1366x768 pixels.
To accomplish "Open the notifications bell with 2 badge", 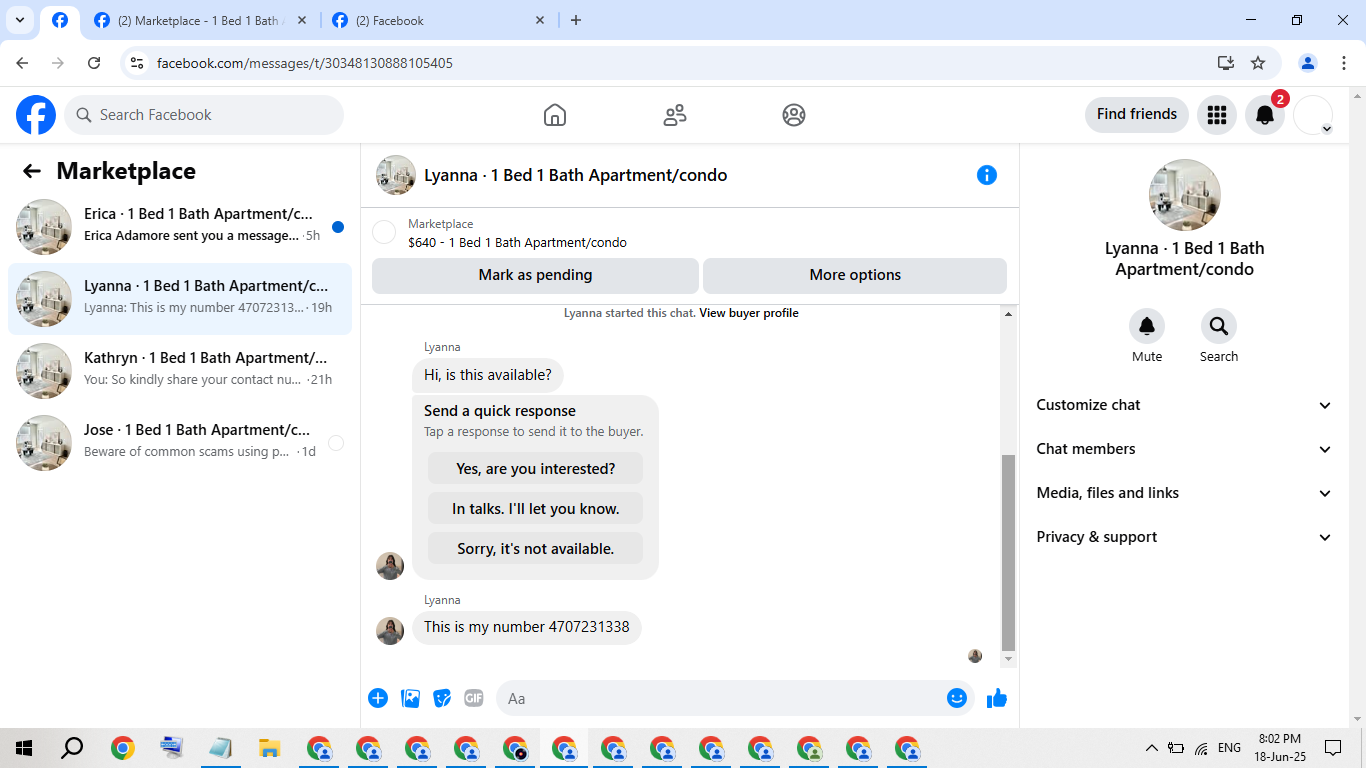I will pos(1265,115).
